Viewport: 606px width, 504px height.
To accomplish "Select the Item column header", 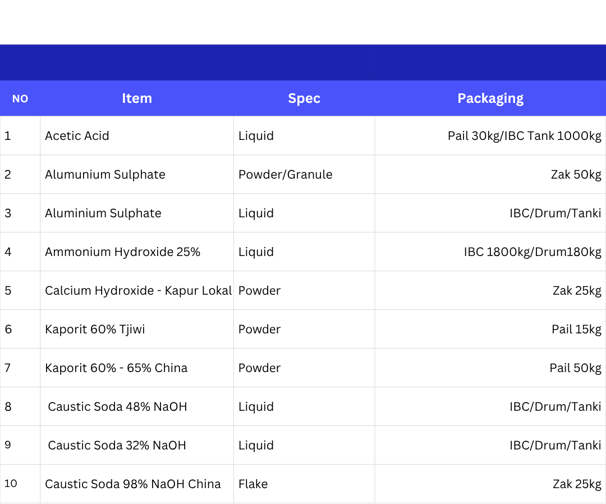I will pyautogui.click(x=137, y=99).
